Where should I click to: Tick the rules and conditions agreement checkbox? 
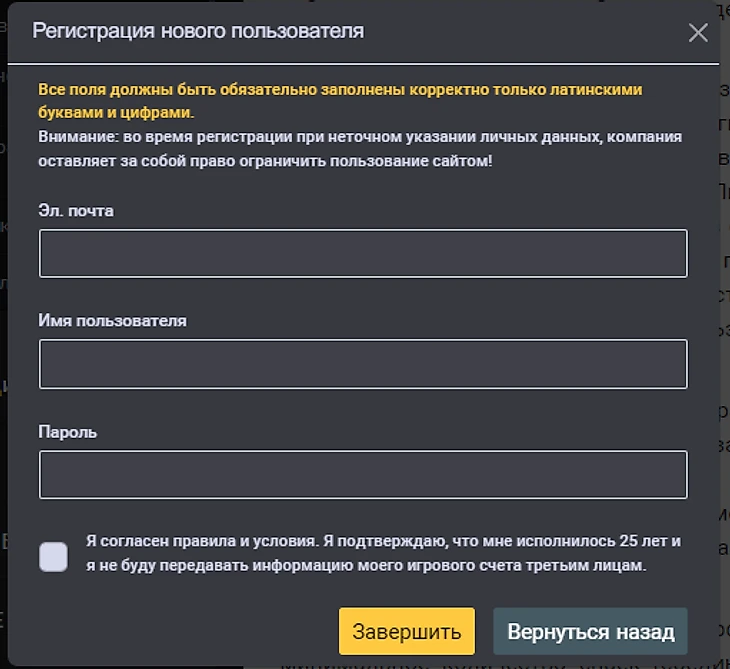tap(54, 557)
